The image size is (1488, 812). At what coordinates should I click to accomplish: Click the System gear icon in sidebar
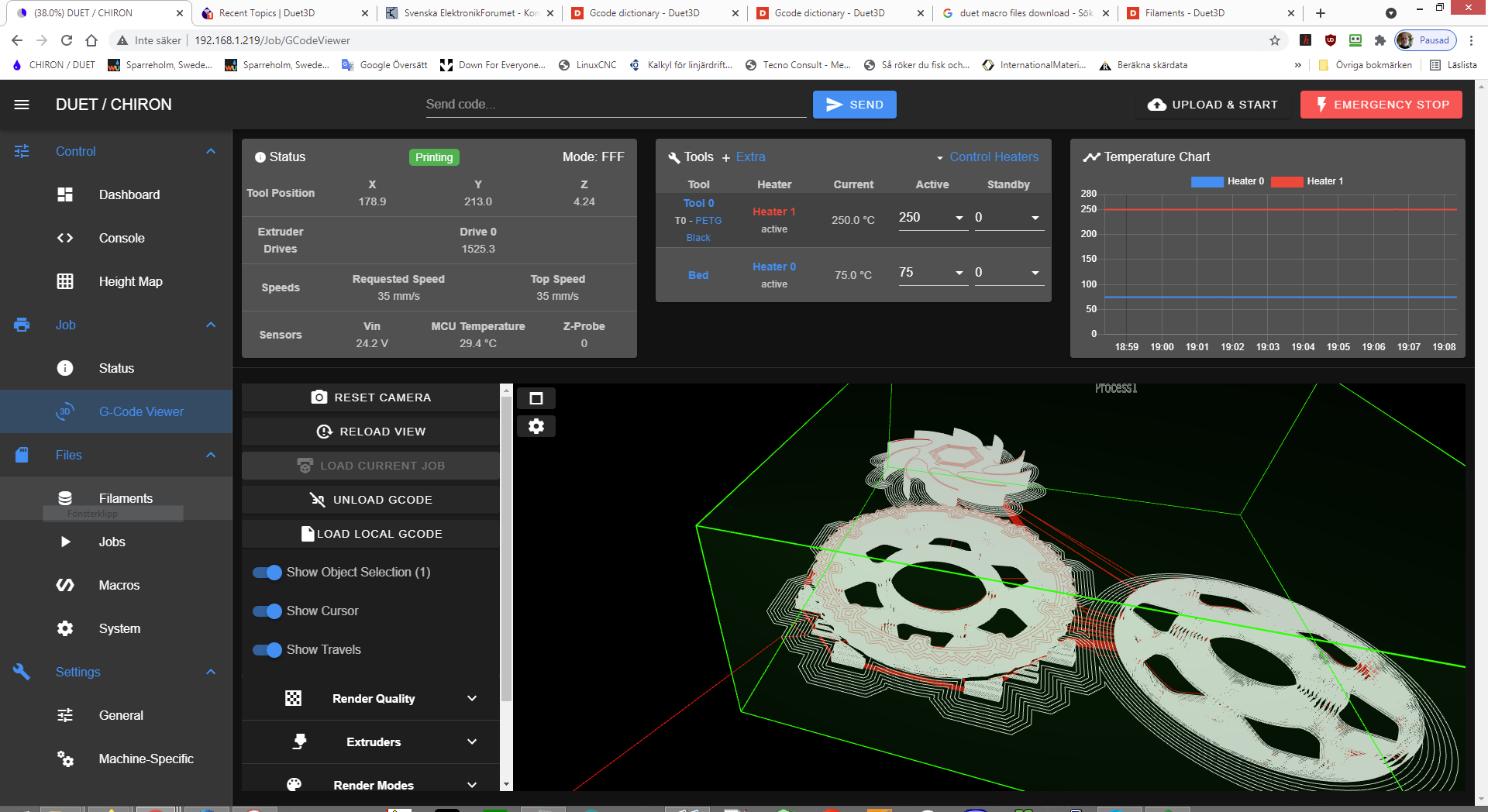click(x=65, y=628)
